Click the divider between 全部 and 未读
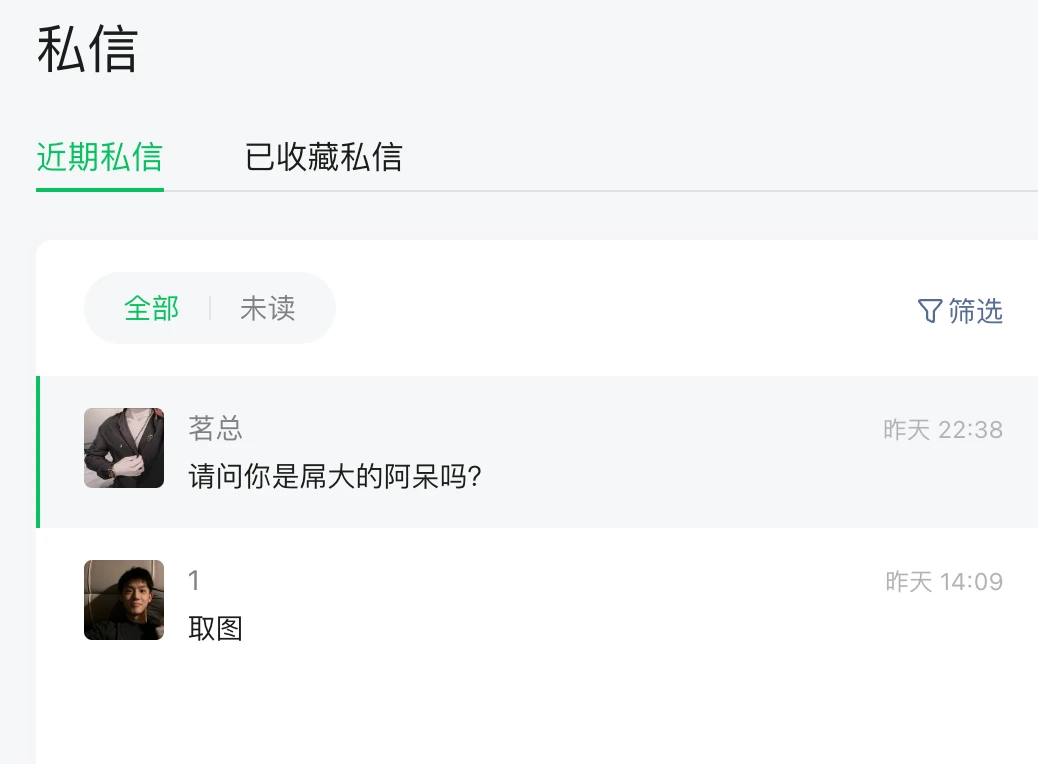The image size is (1038, 764). [210, 308]
